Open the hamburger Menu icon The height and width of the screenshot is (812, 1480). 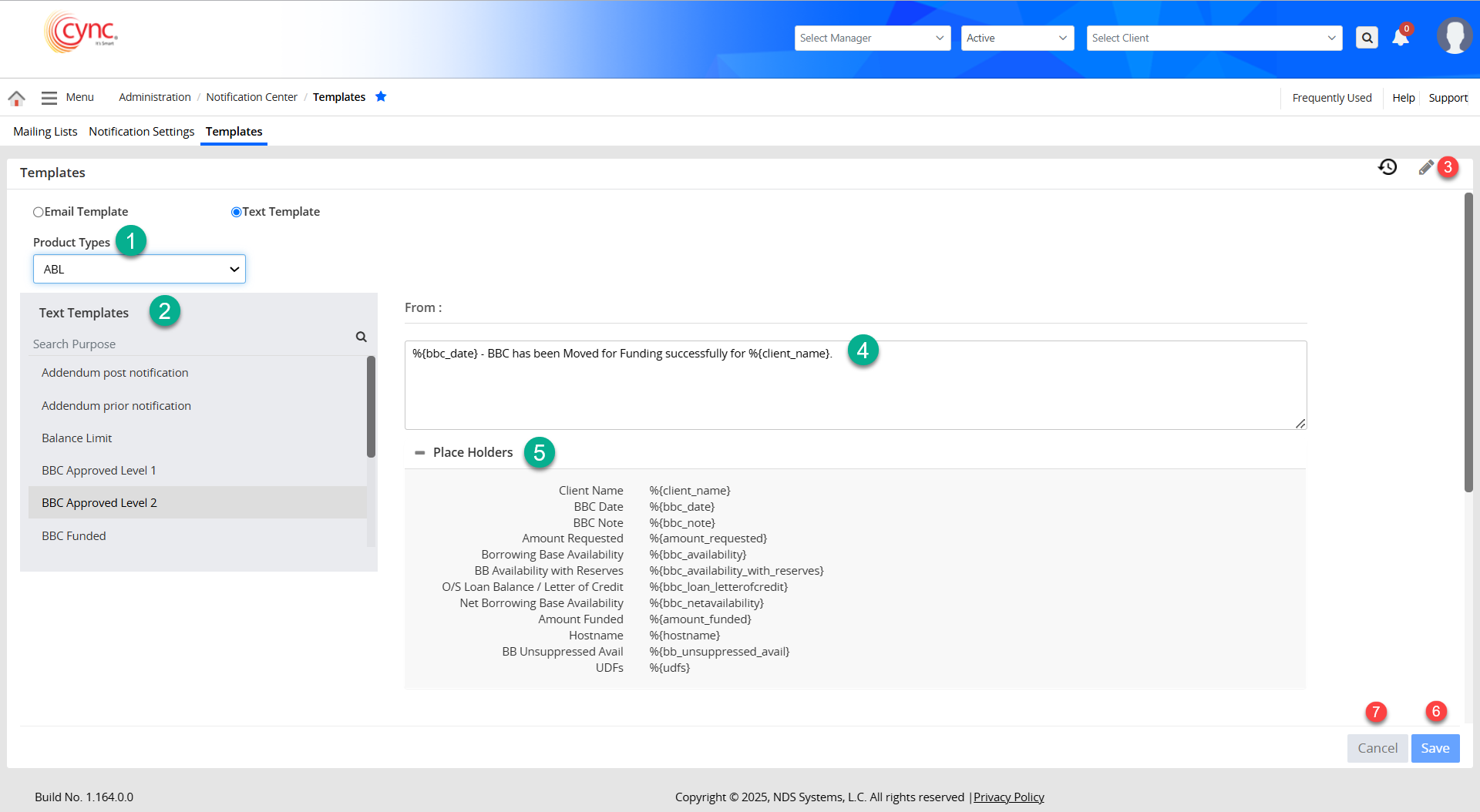click(49, 98)
